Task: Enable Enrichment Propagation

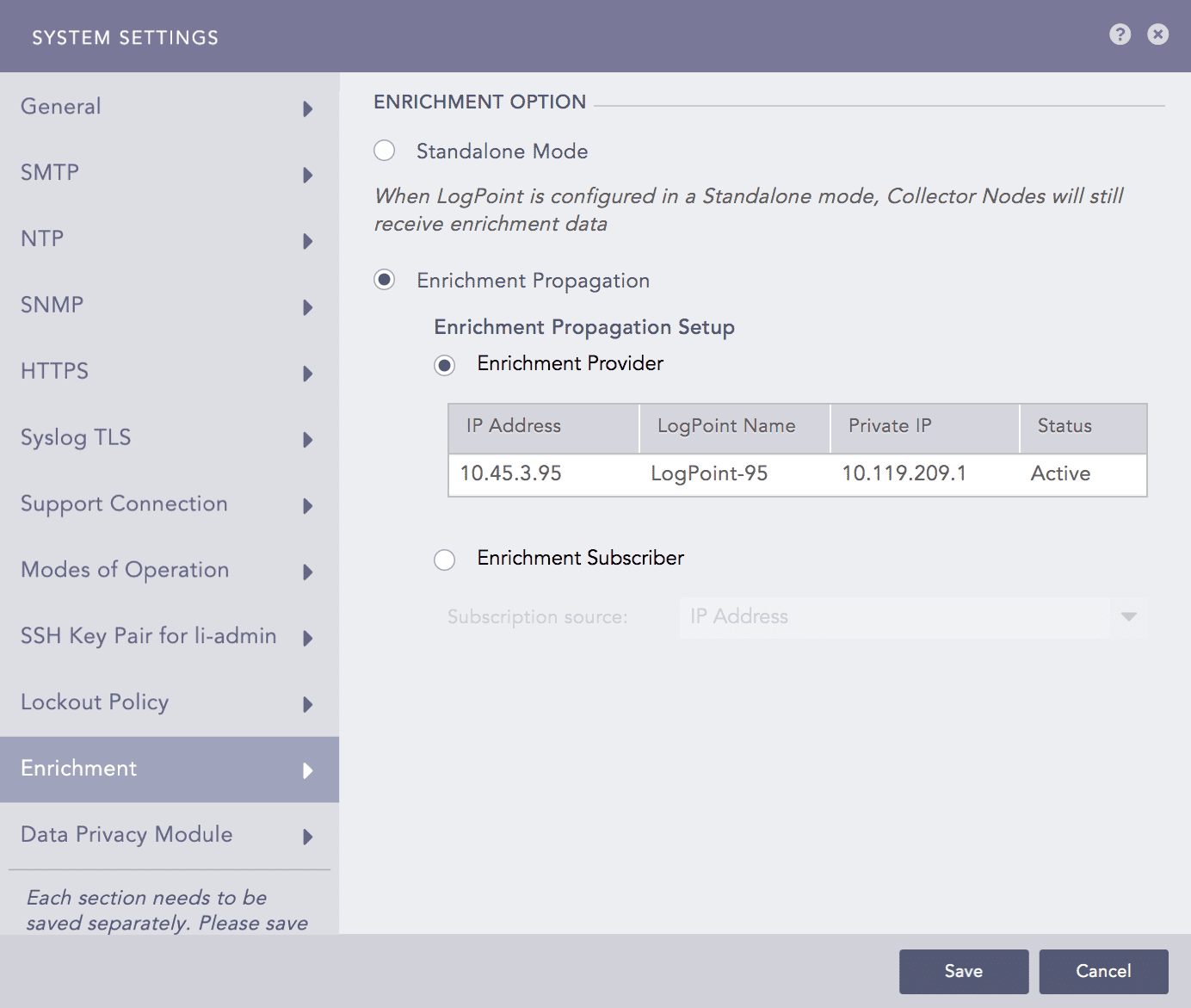Action: [x=385, y=280]
